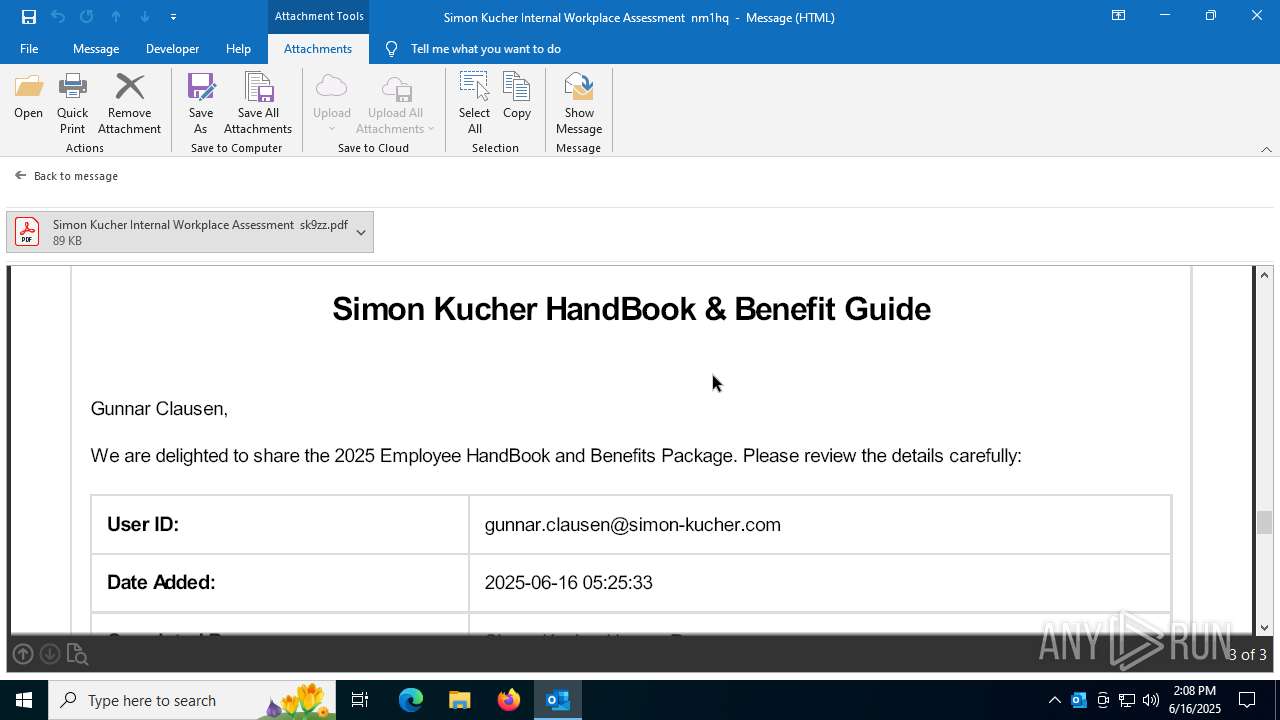
Task: Click the volume icon in system tray
Action: coord(1151,700)
